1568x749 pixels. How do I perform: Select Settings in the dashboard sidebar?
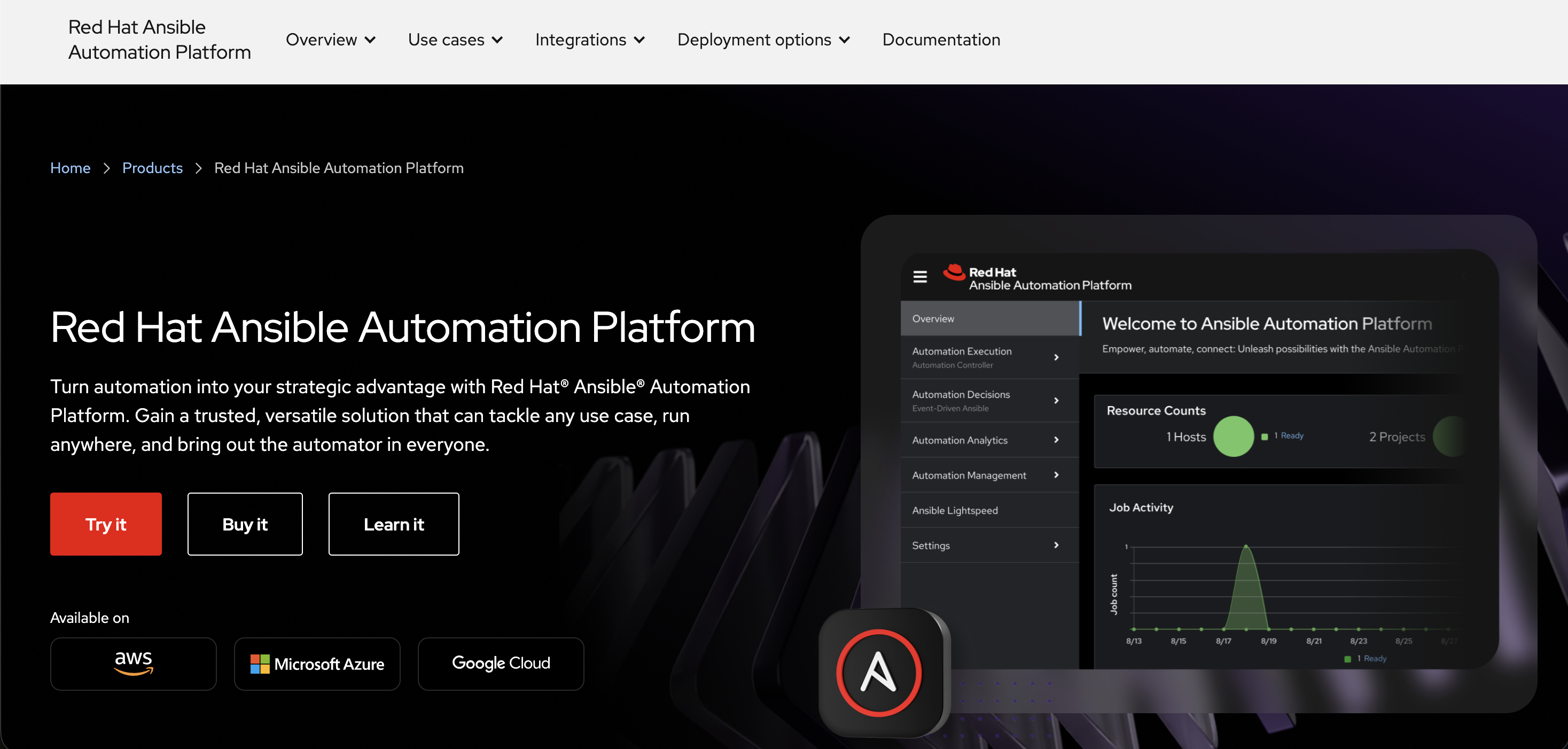pyautogui.click(x=990, y=545)
